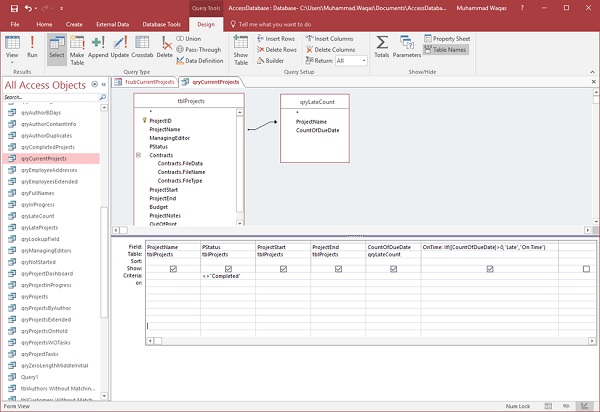Viewport: 600px width, 412px height.
Task: Open the tblCurrentProjects document tab
Action: coord(152,82)
